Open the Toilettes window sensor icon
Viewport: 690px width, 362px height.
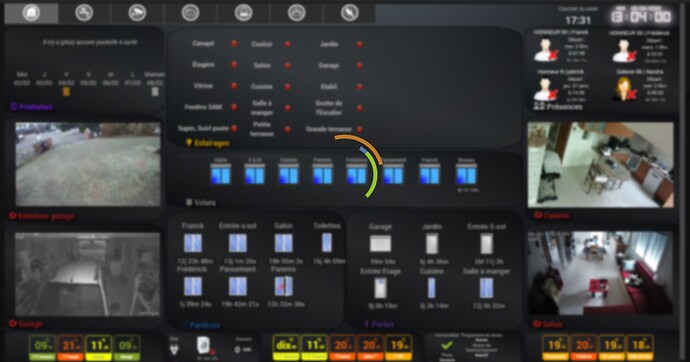[327, 243]
